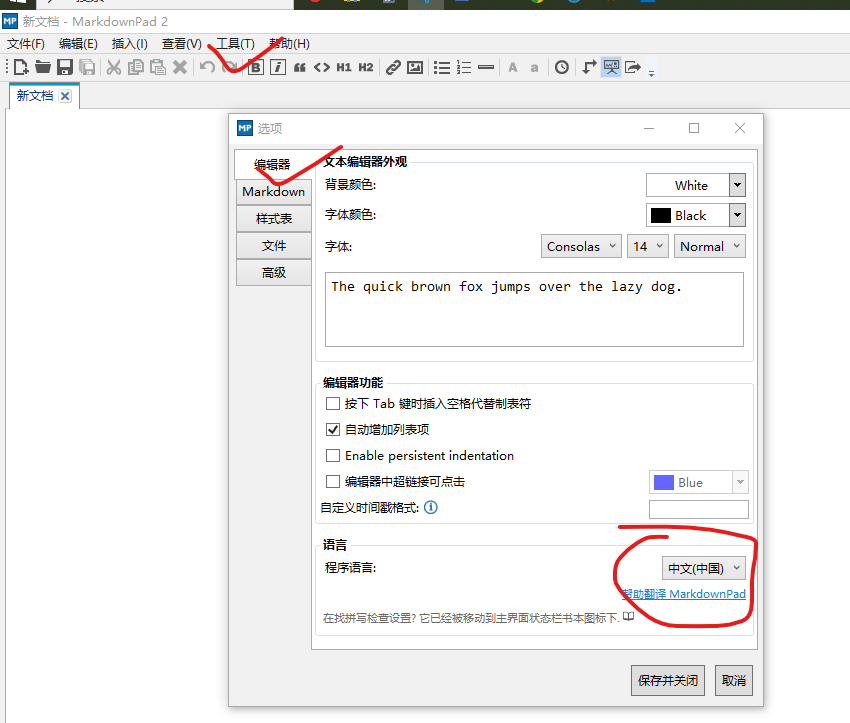Click the Copy toolbar icon

click(136, 67)
